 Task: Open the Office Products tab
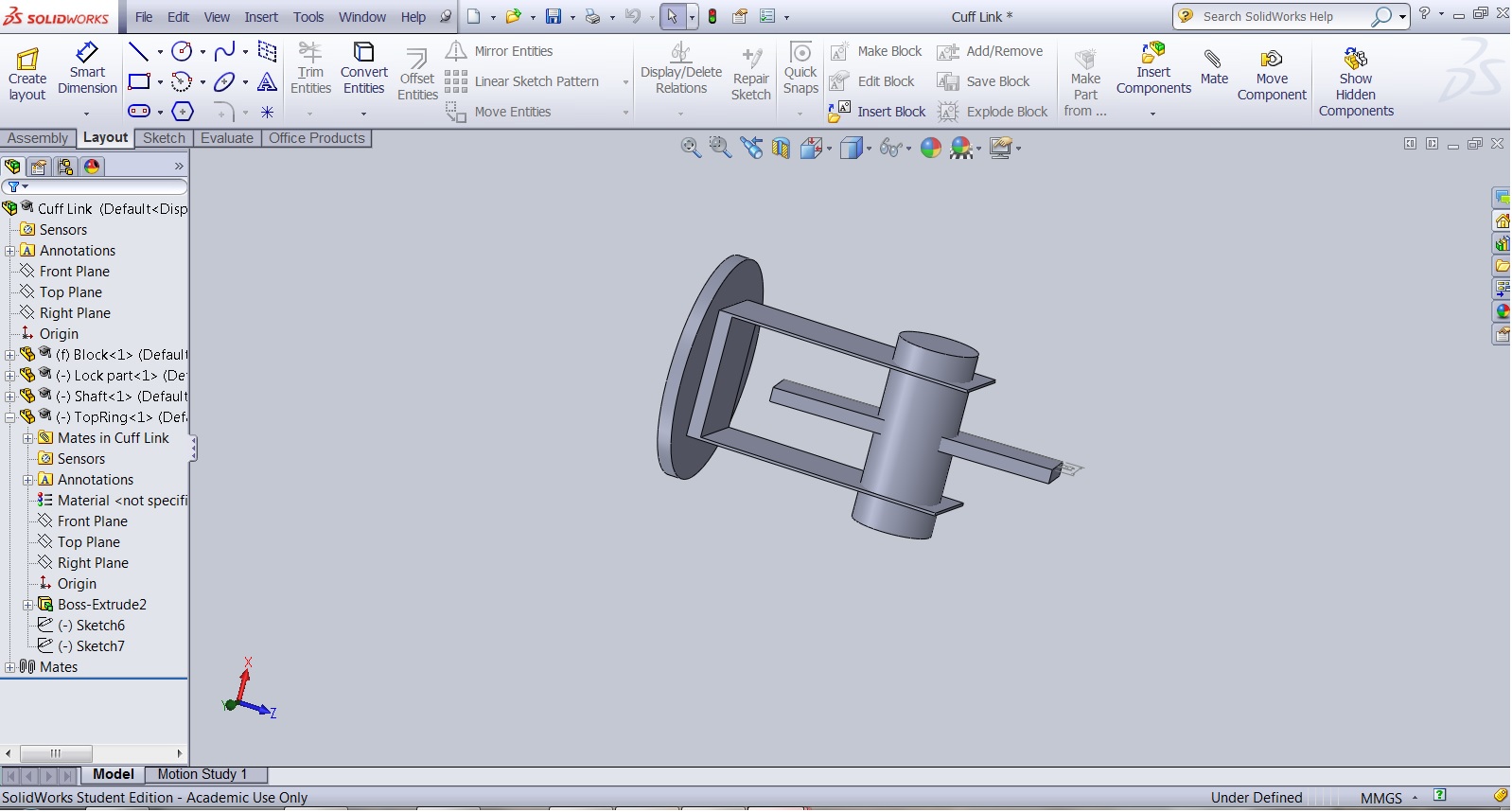tap(317, 138)
